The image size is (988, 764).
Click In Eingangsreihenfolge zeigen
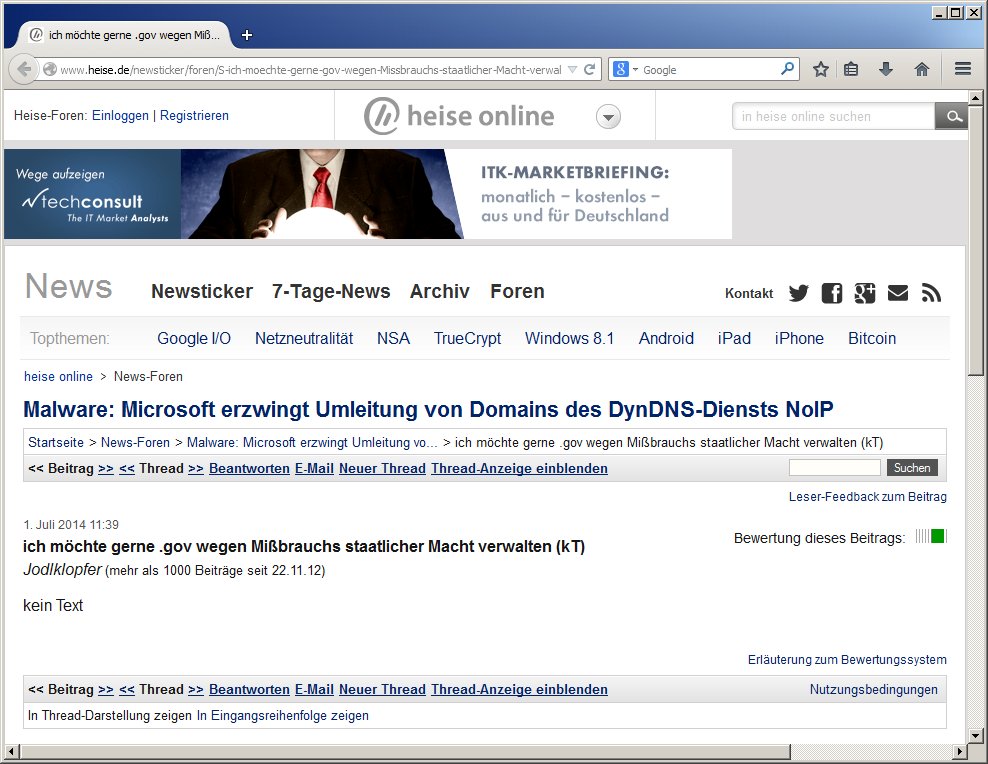(x=283, y=716)
